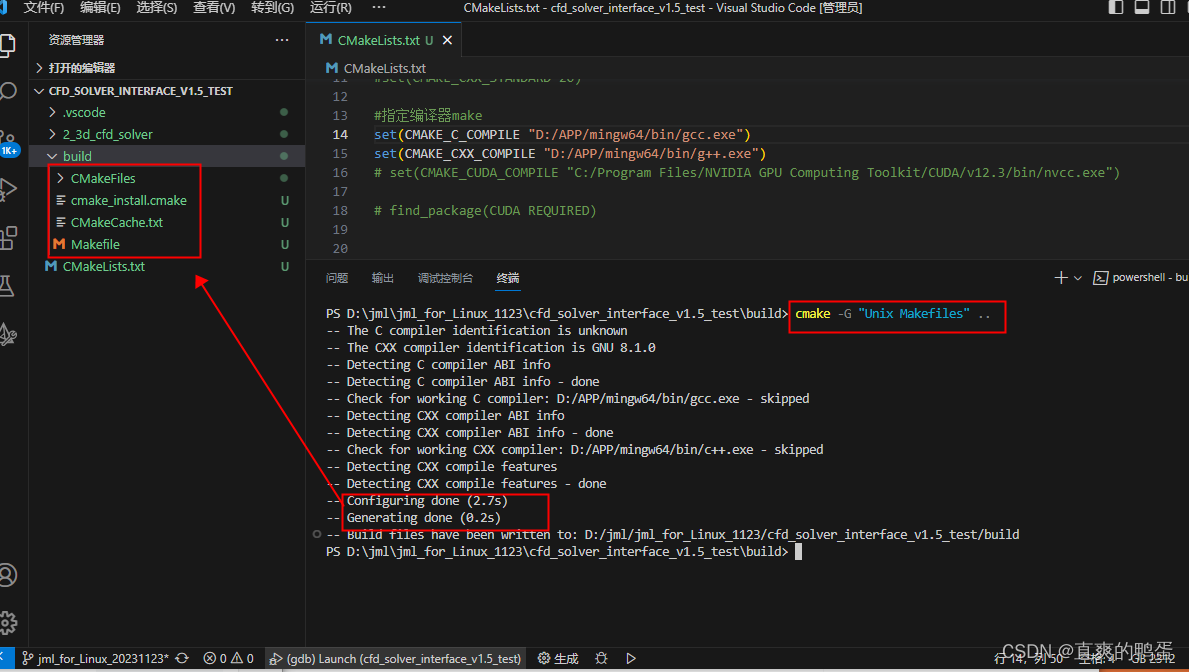Click the errors and warnings indicator
This screenshot has height=672, width=1189.
pyautogui.click(x=228, y=659)
